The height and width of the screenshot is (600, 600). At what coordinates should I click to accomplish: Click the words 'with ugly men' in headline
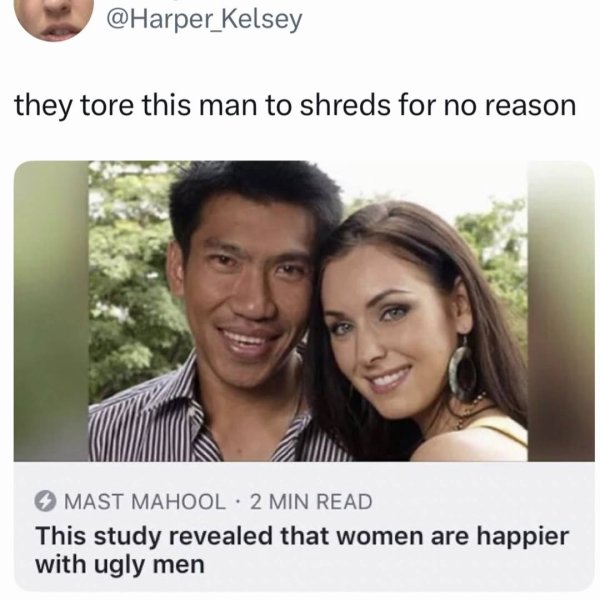click(x=120, y=565)
